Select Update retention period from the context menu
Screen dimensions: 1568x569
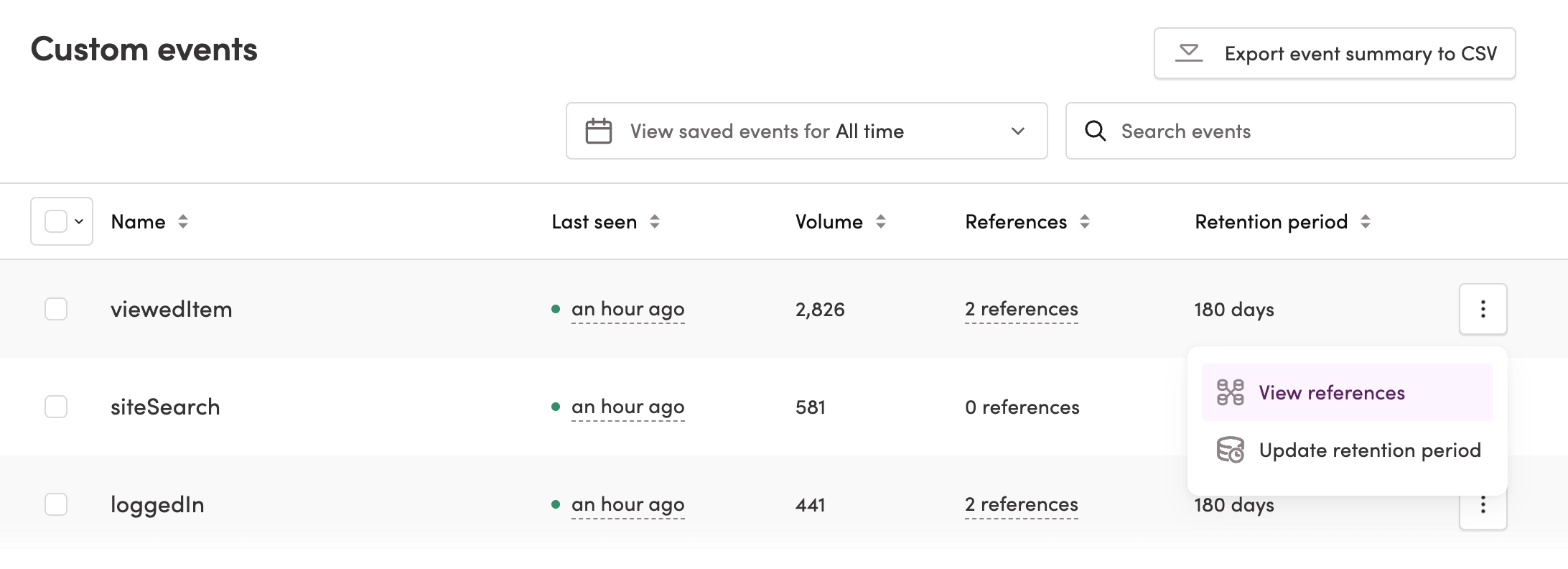pos(1368,450)
